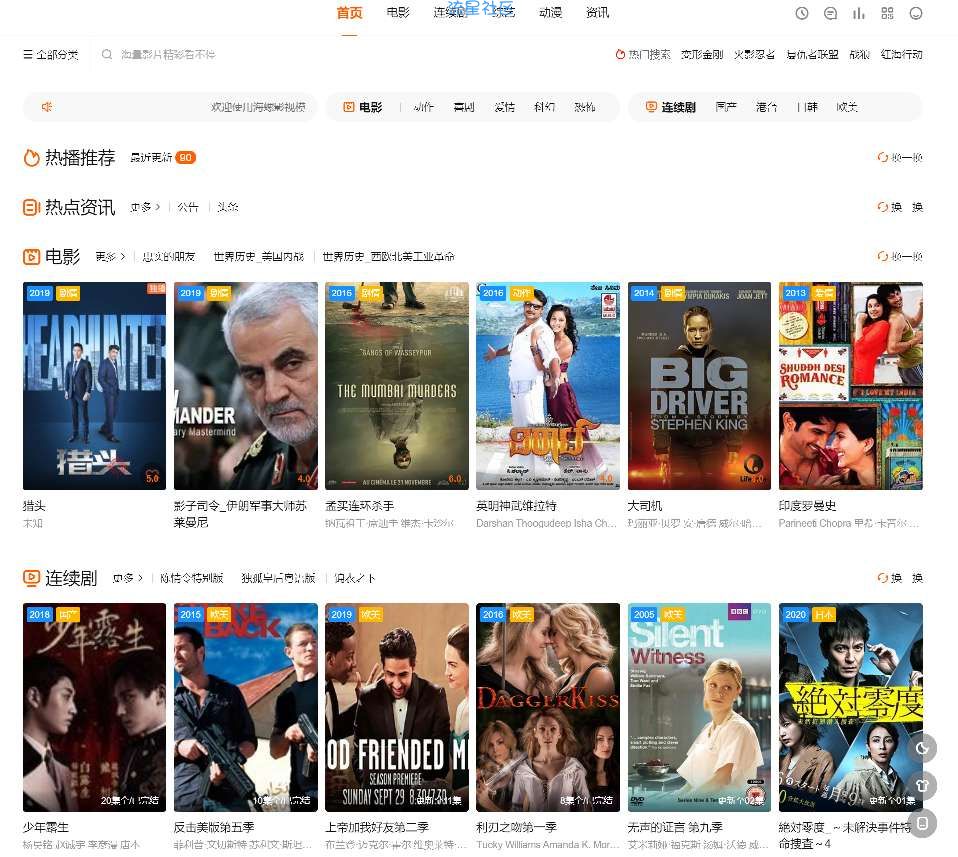Click the section icon beside 连续剧 heading
This screenshot has height=857, width=958.
(x=31, y=578)
